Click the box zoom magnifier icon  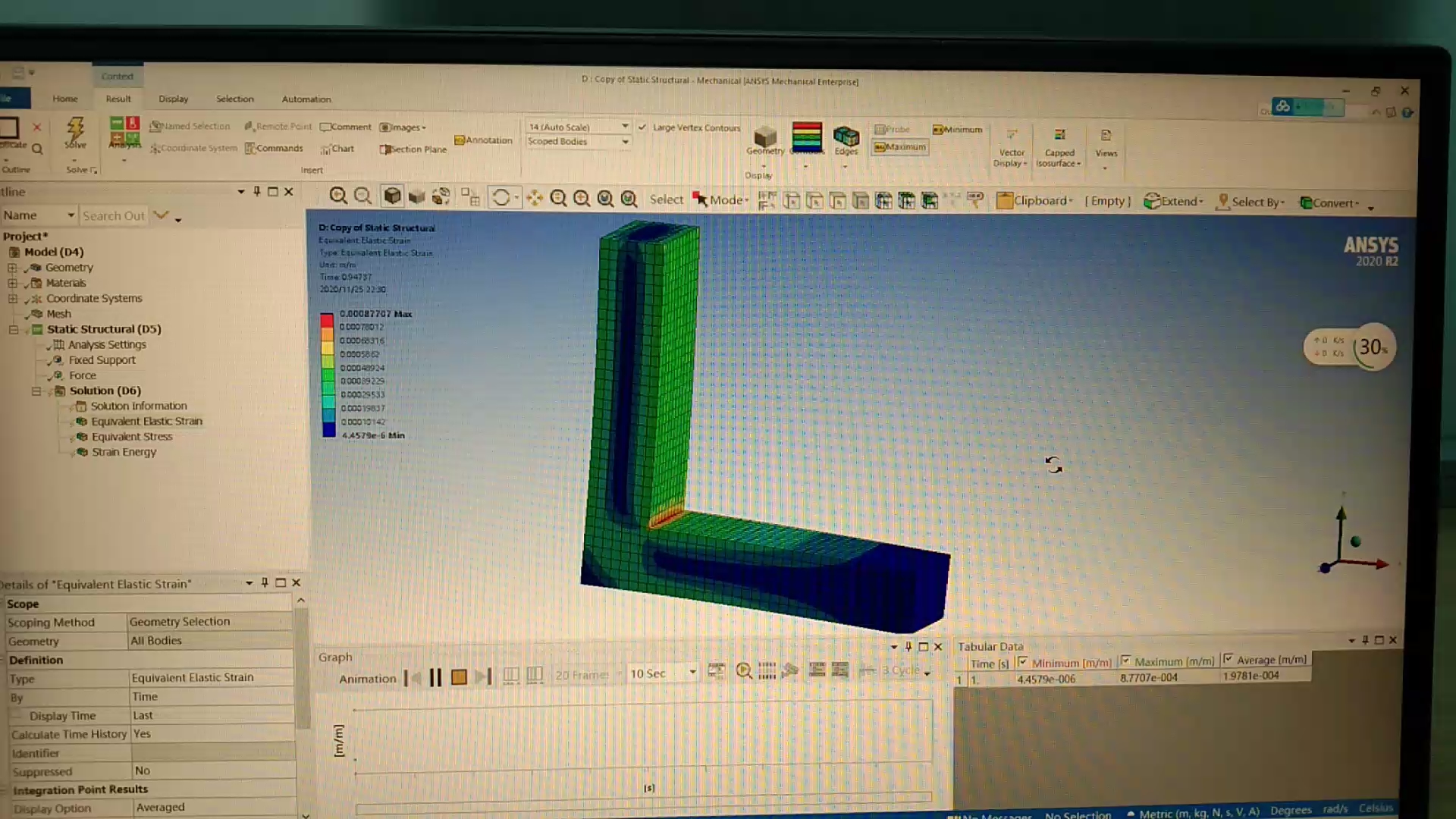coord(582,199)
